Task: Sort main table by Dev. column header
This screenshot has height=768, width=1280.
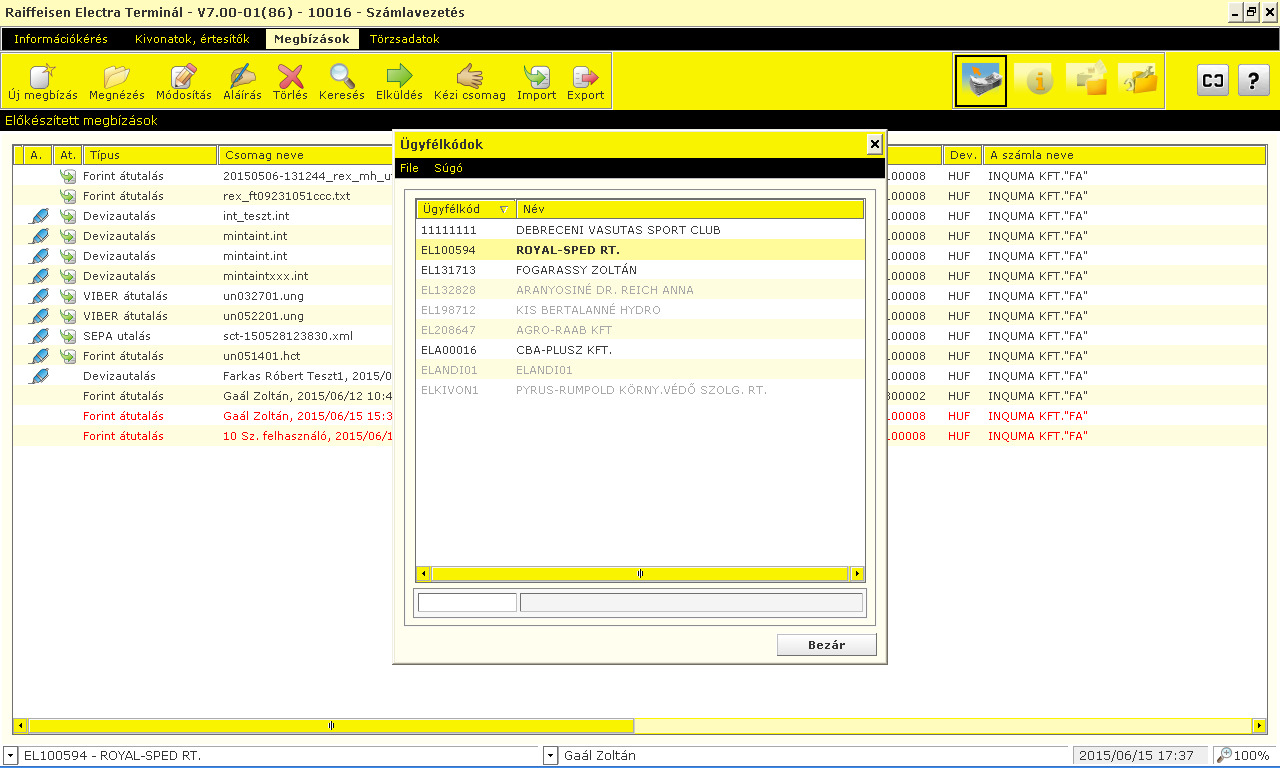Action: click(x=963, y=155)
